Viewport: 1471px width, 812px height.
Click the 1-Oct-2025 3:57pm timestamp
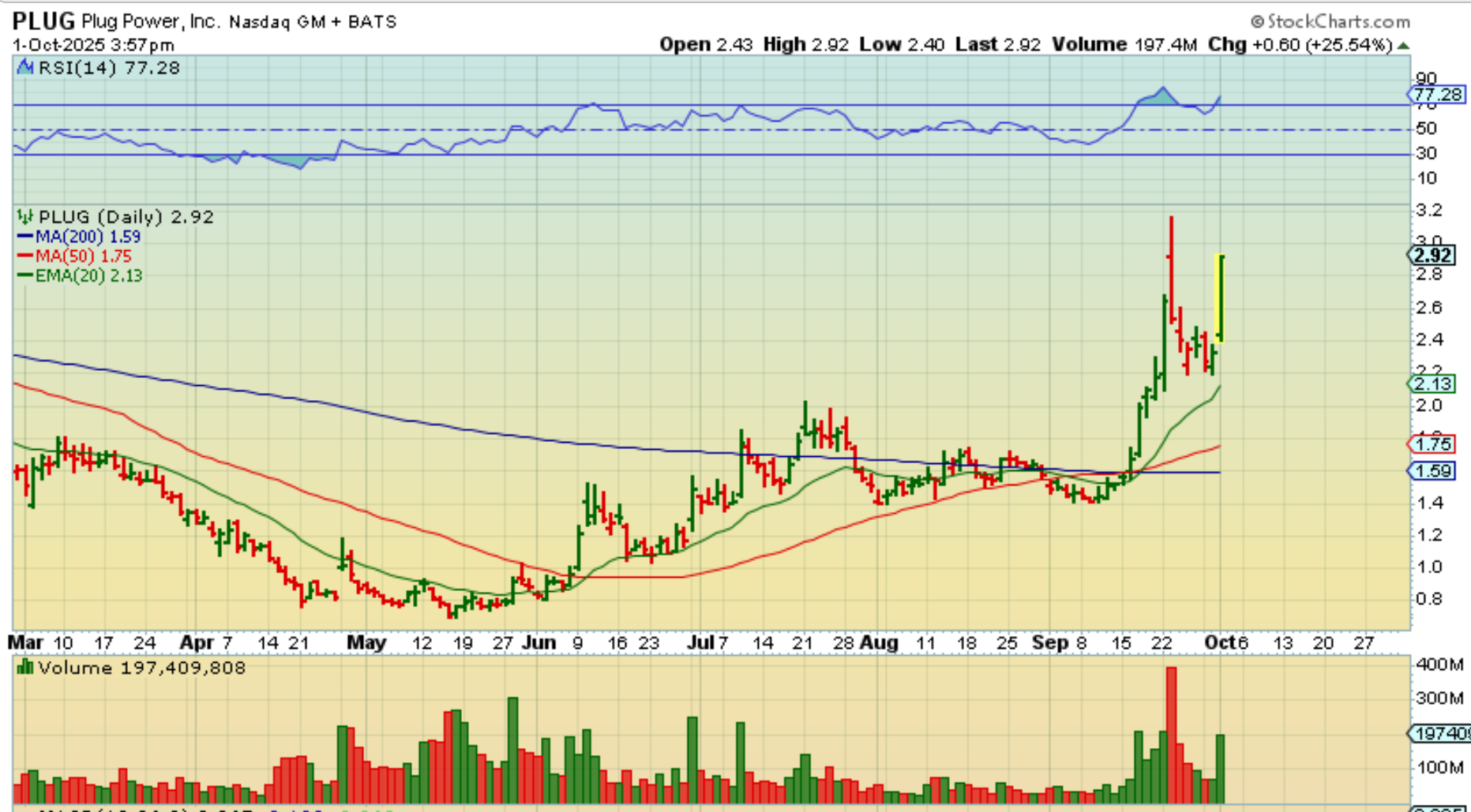tap(93, 45)
